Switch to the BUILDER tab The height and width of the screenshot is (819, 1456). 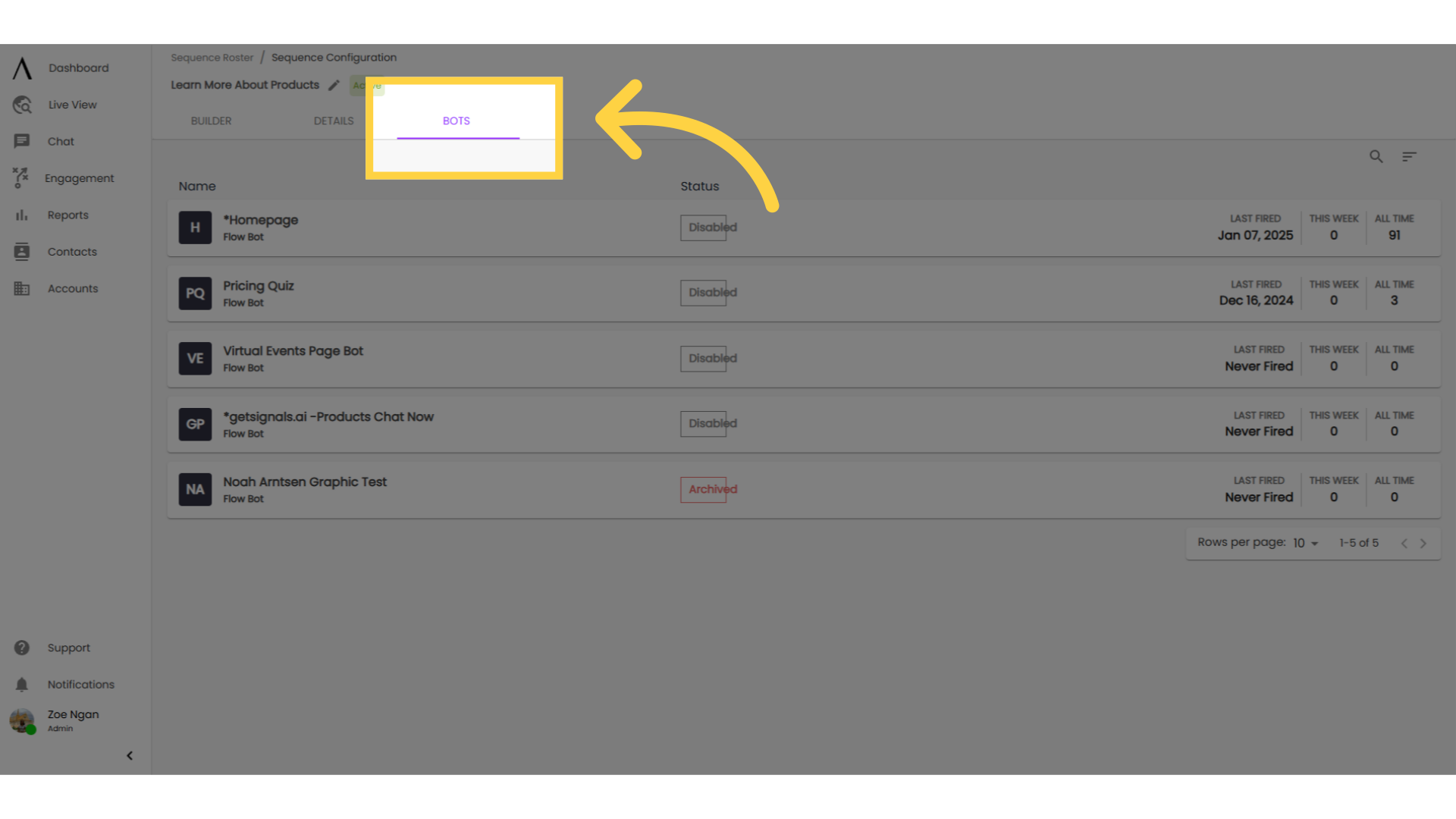point(211,120)
